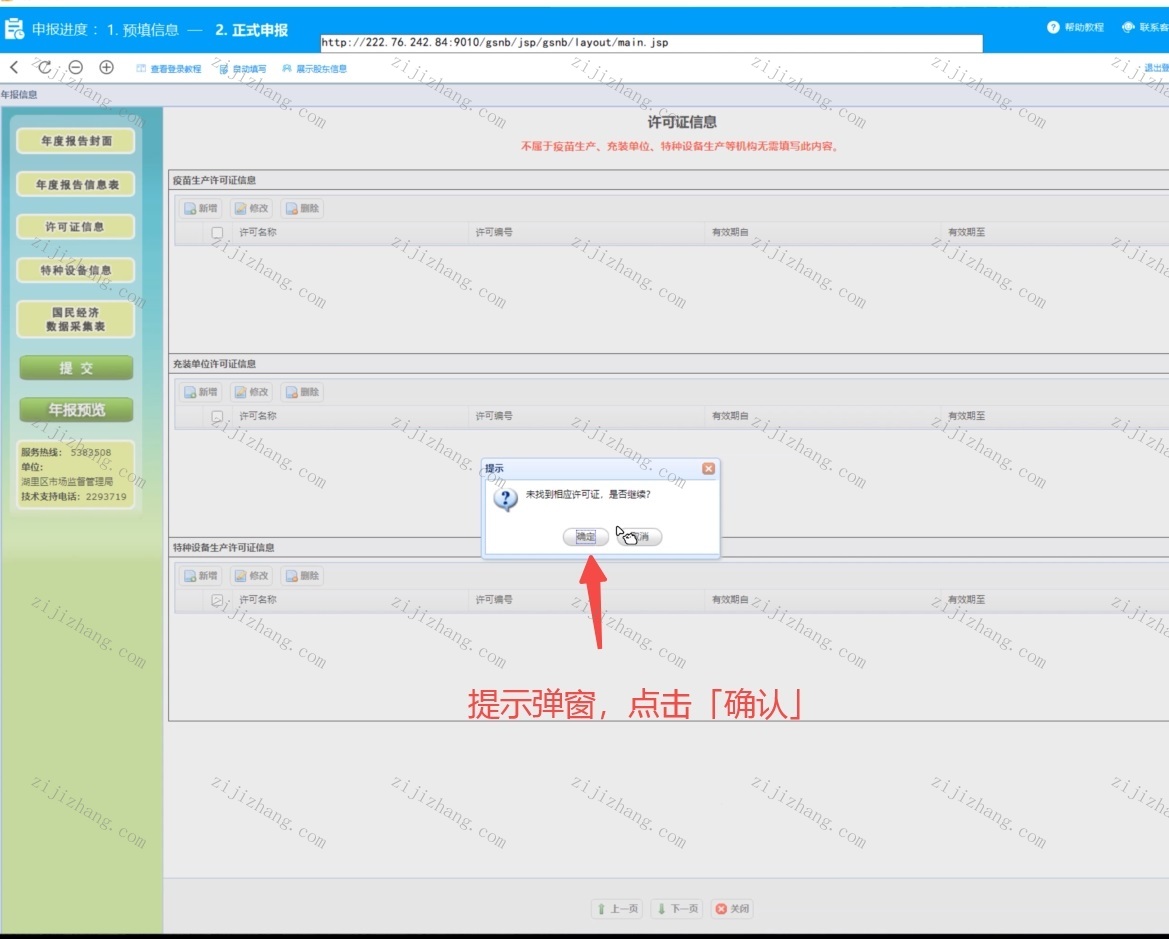1169x939 pixels.
Task: Click 确定 in the 提示 dialog
Action: coord(585,536)
